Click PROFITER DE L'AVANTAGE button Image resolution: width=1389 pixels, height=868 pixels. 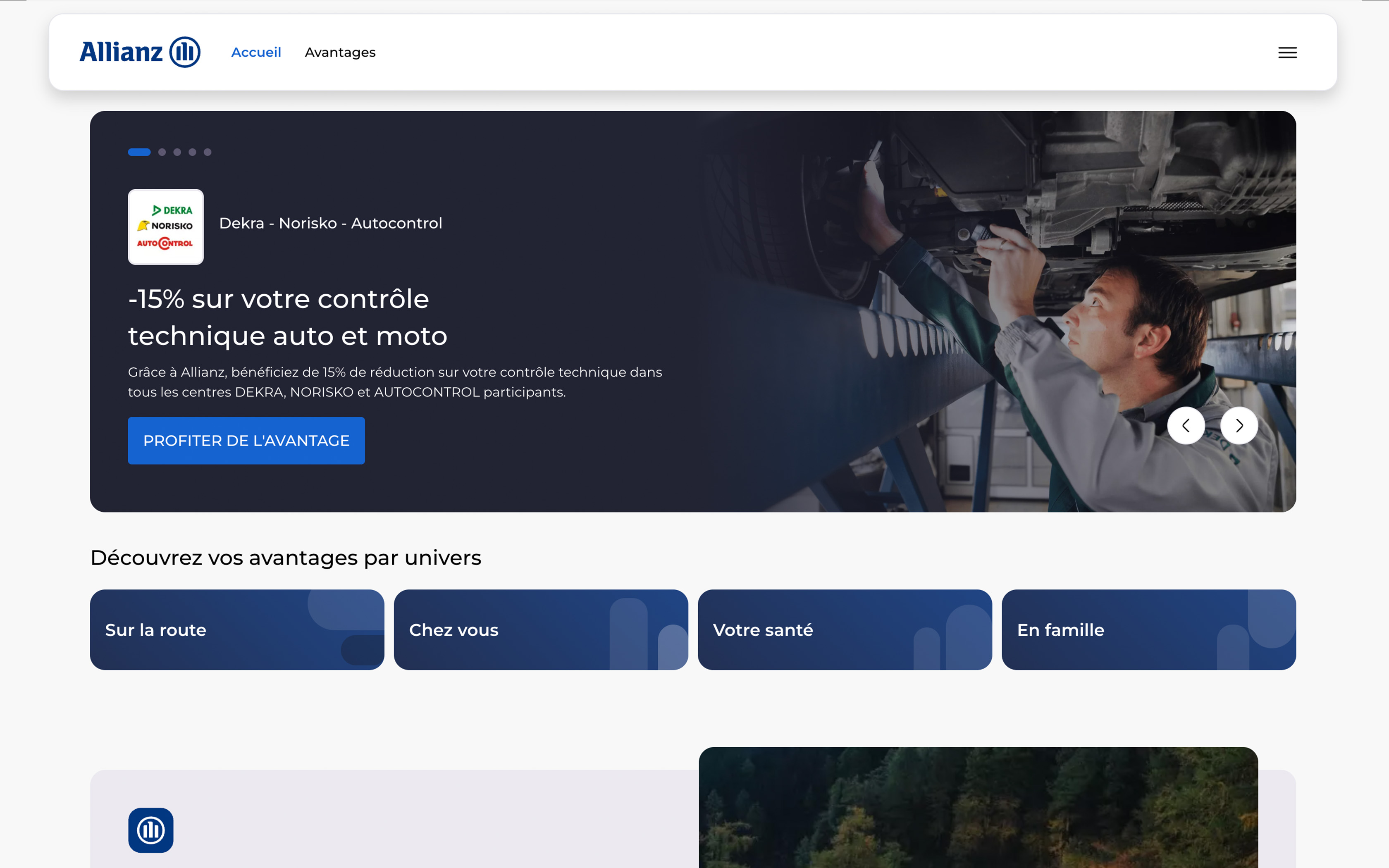tap(246, 440)
